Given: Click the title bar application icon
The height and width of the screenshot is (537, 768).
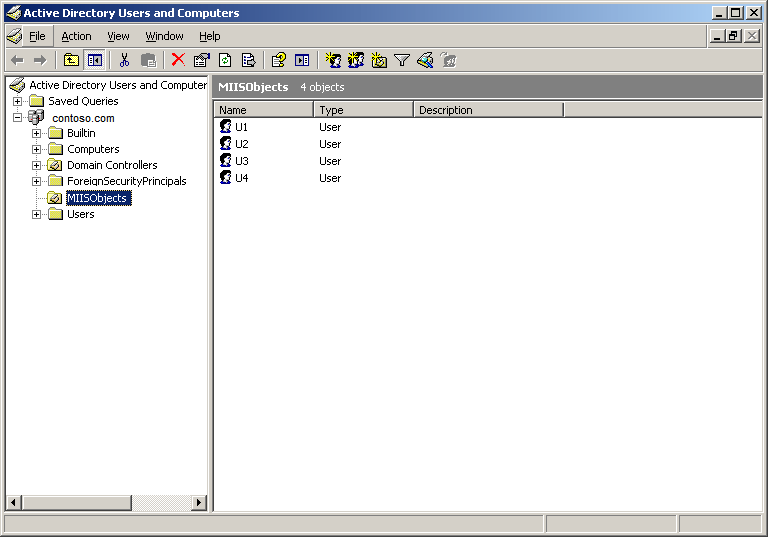Looking at the screenshot, I should click(x=14, y=13).
